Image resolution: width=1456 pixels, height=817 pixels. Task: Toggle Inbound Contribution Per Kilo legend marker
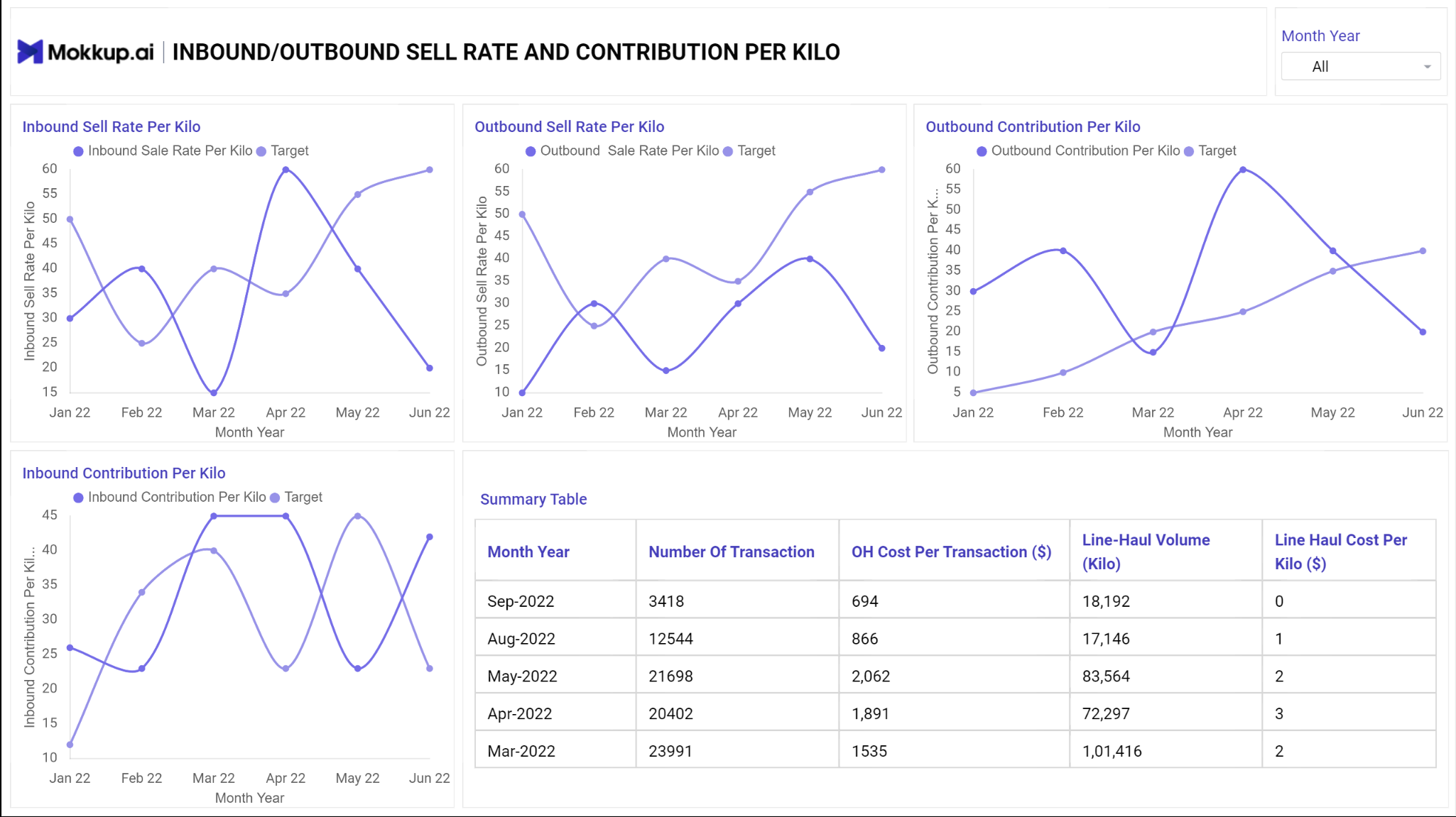pyautogui.click(x=79, y=498)
